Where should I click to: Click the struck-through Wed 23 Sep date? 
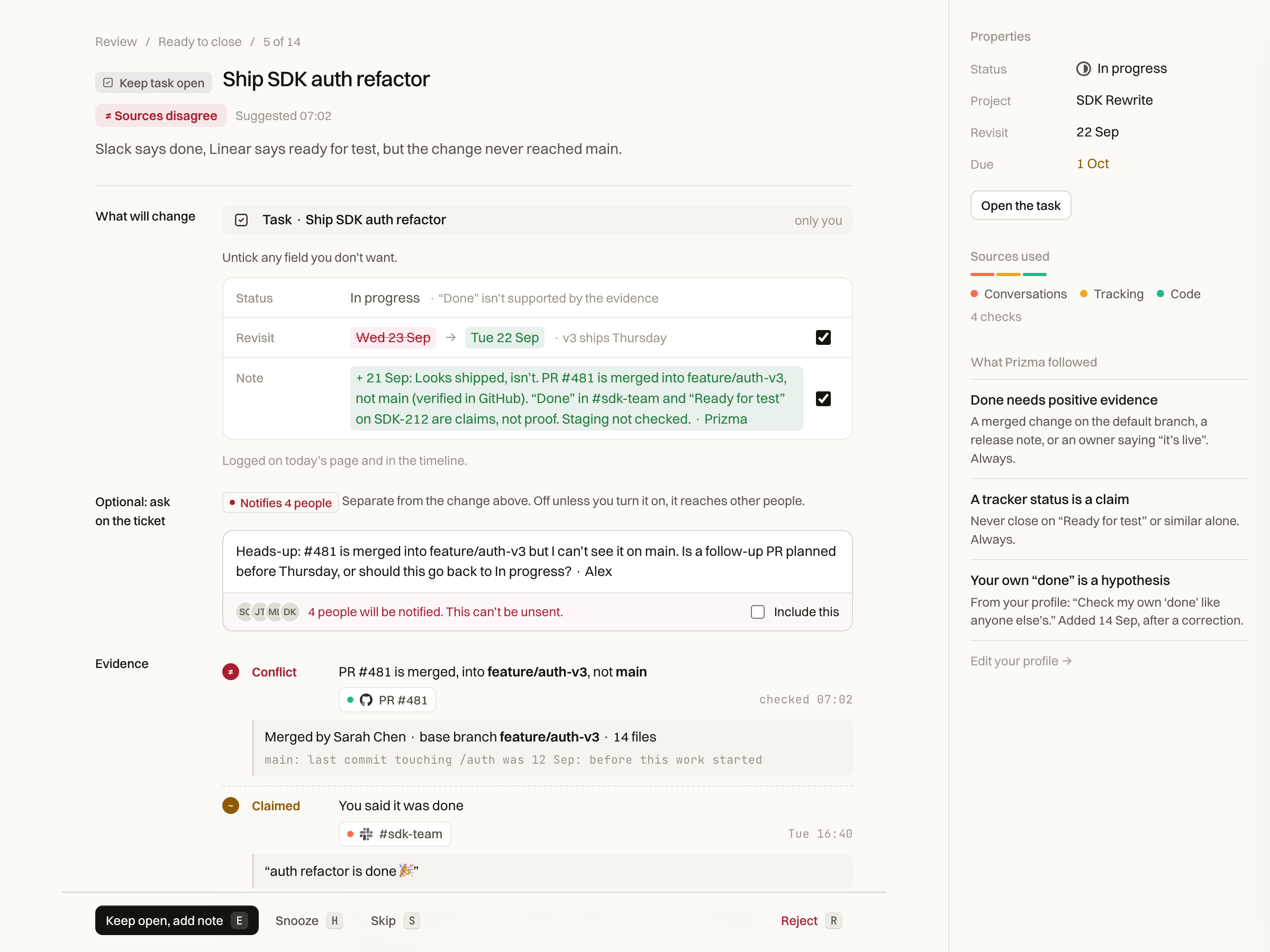(393, 337)
